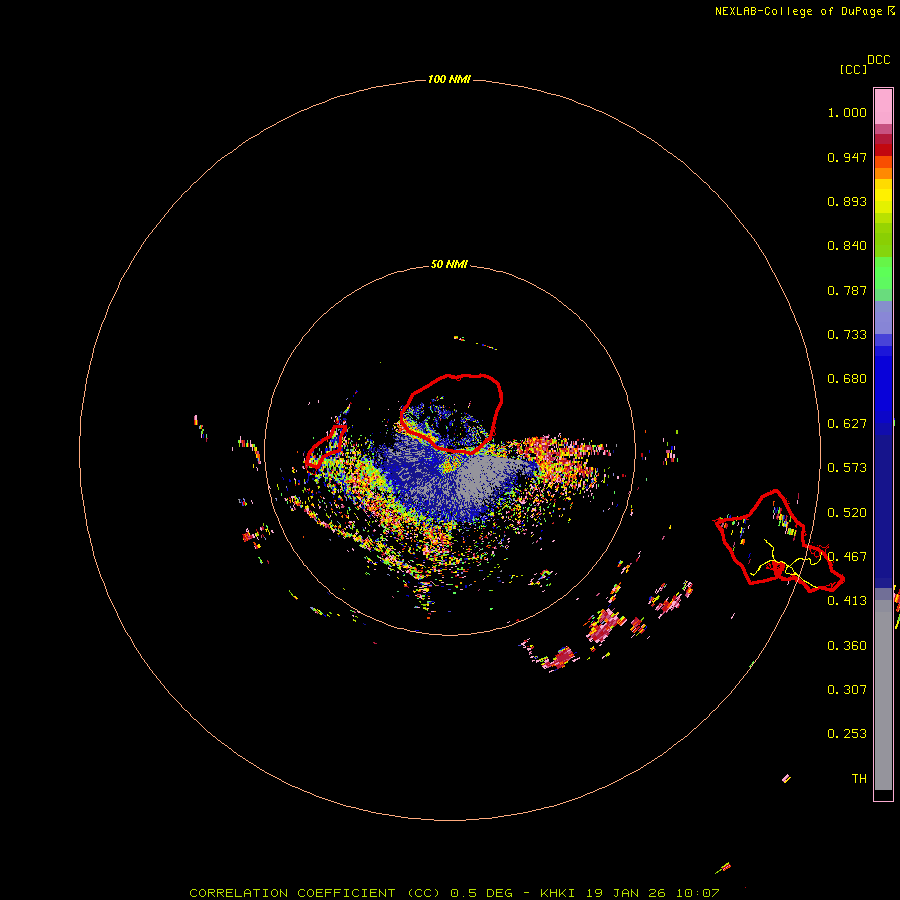The height and width of the screenshot is (900, 900).
Task: Click the 0.467 scale value
Action: [847, 557]
